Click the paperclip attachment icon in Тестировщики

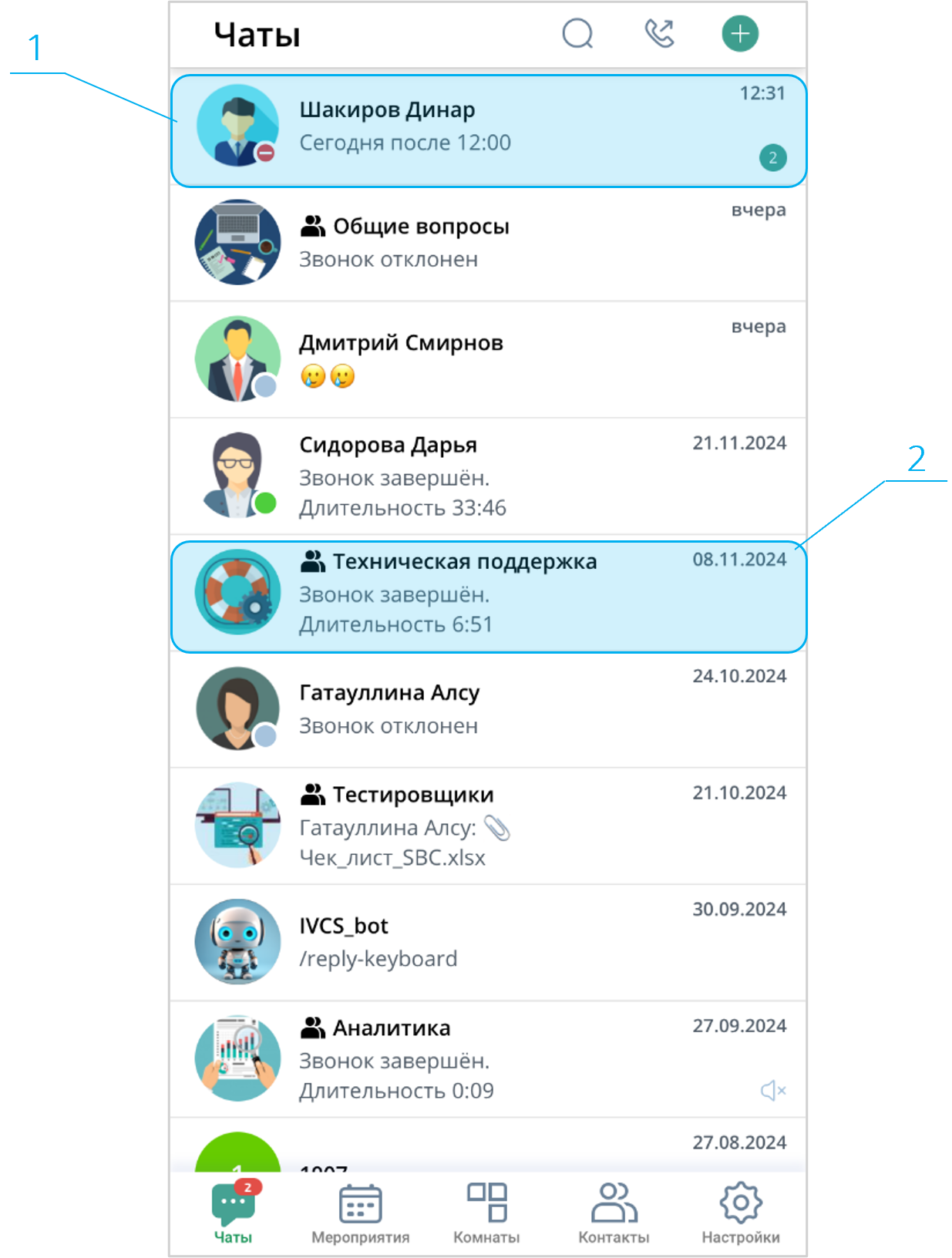pos(497,828)
